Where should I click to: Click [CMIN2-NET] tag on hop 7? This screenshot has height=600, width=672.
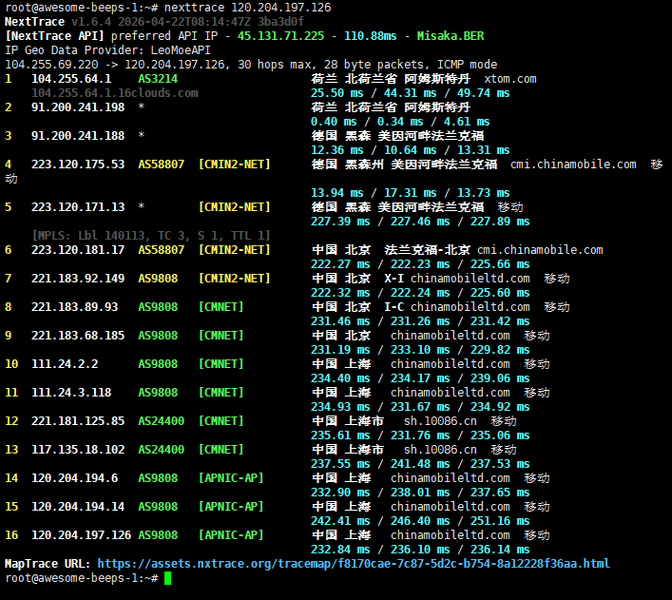point(234,279)
